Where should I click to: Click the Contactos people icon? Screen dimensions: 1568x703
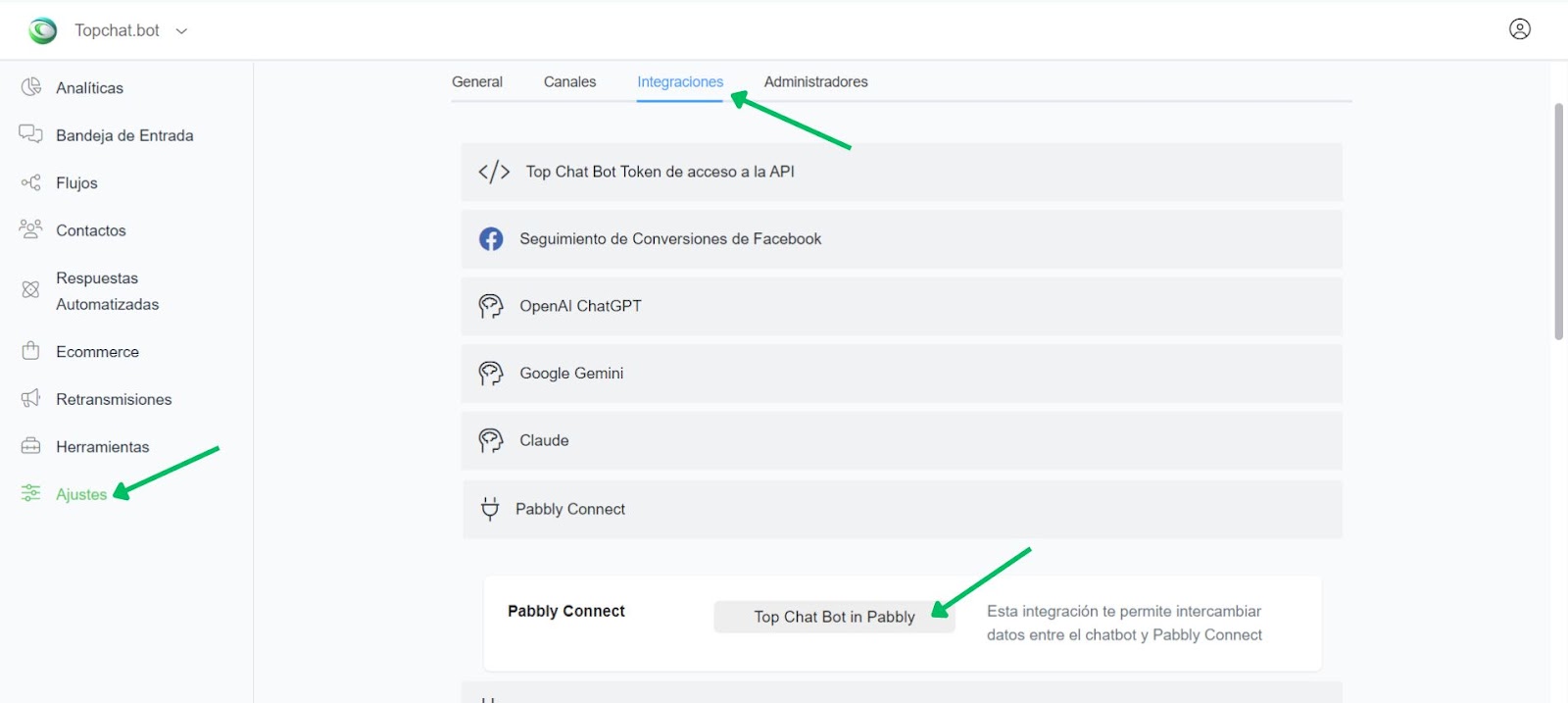31,229
